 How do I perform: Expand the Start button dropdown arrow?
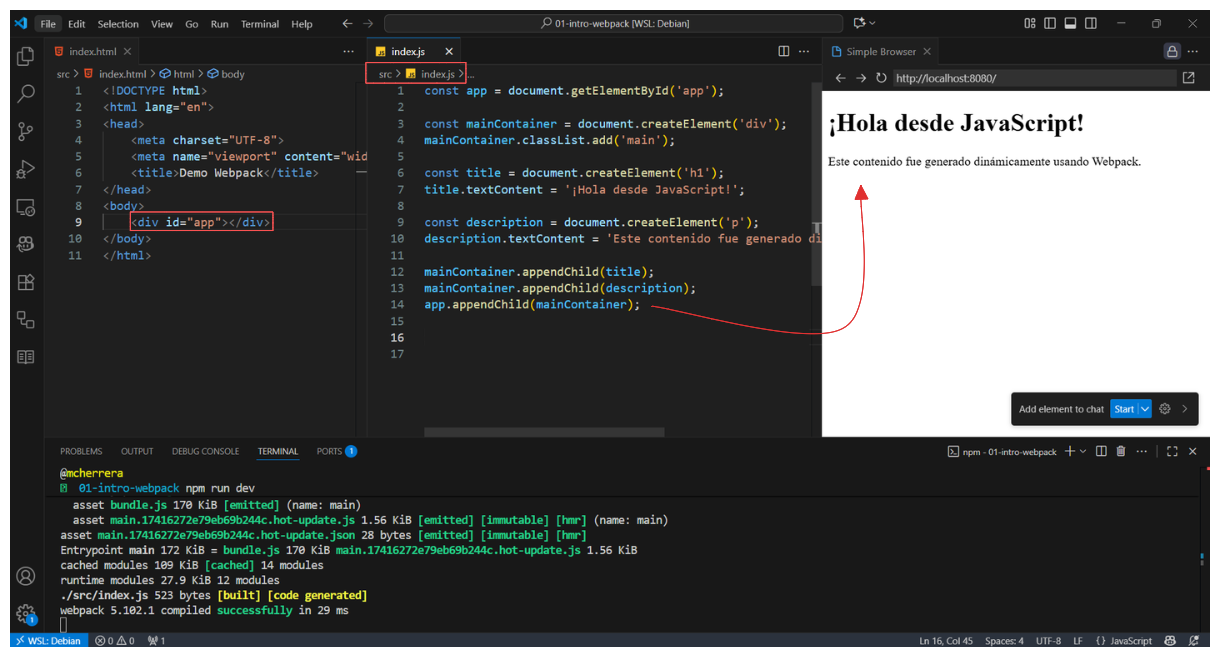point(1145,409)
